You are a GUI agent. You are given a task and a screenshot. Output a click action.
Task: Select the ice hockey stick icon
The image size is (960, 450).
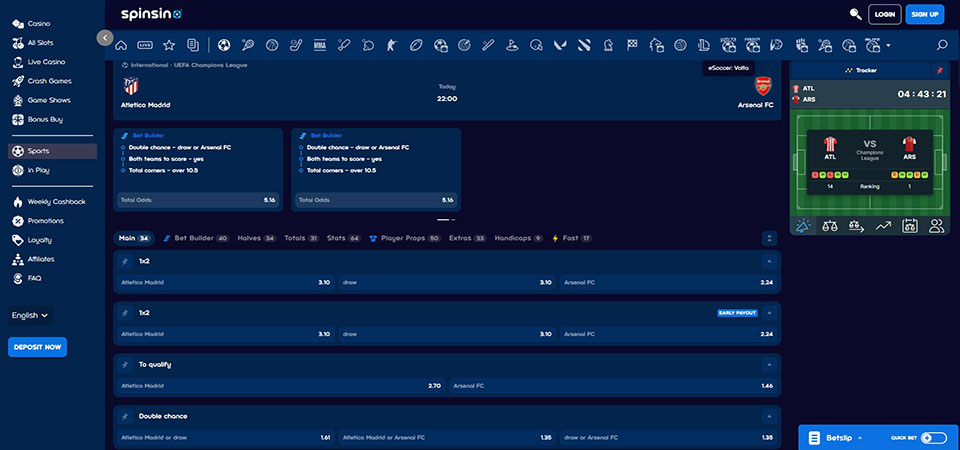pos(296,45)
